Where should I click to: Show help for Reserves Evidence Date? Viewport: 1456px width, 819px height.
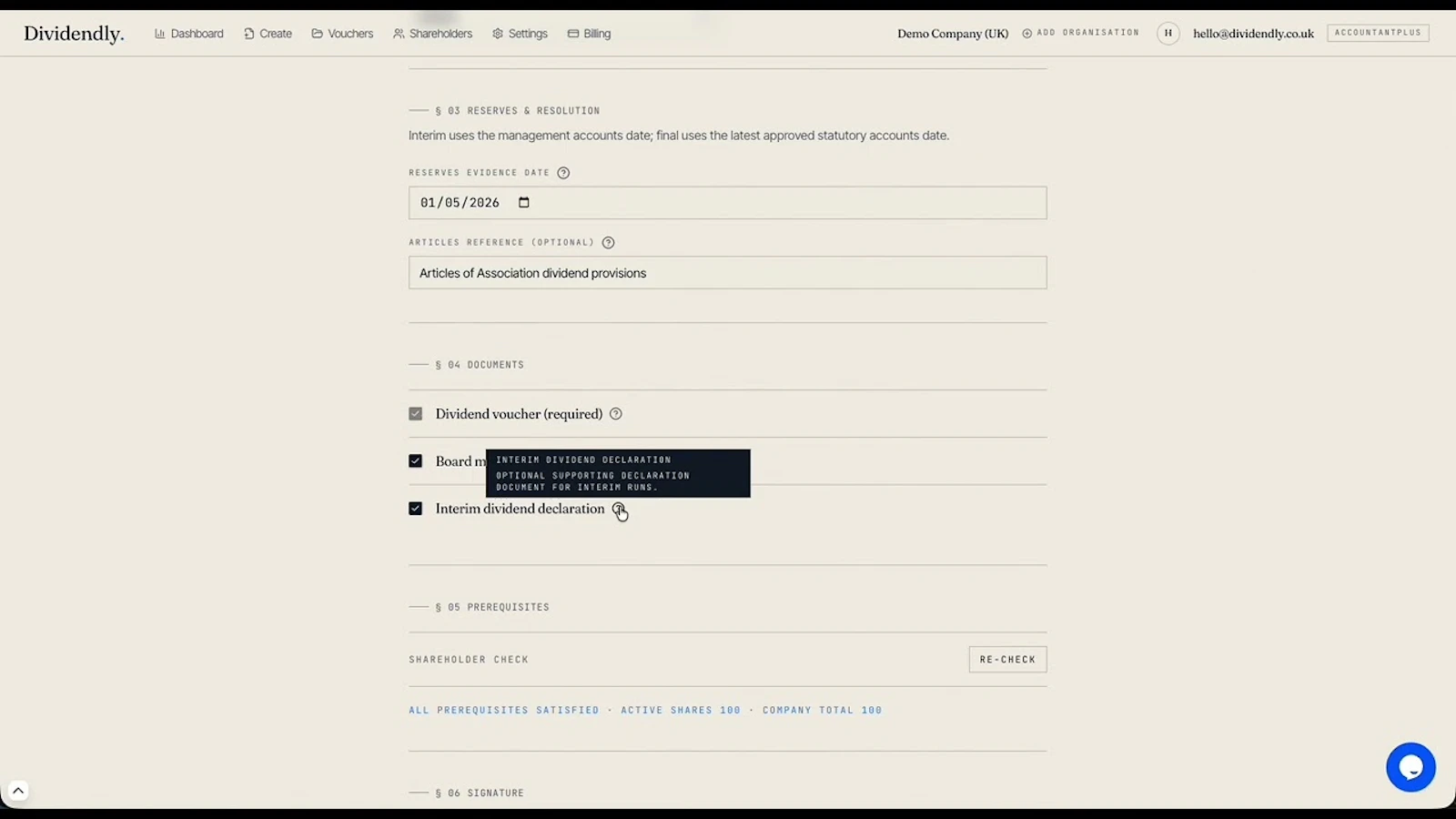click(x=563, y=173)
